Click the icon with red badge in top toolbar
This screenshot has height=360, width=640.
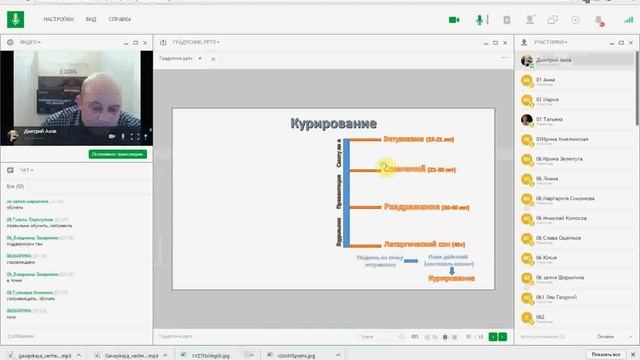(x=599, y=21)
